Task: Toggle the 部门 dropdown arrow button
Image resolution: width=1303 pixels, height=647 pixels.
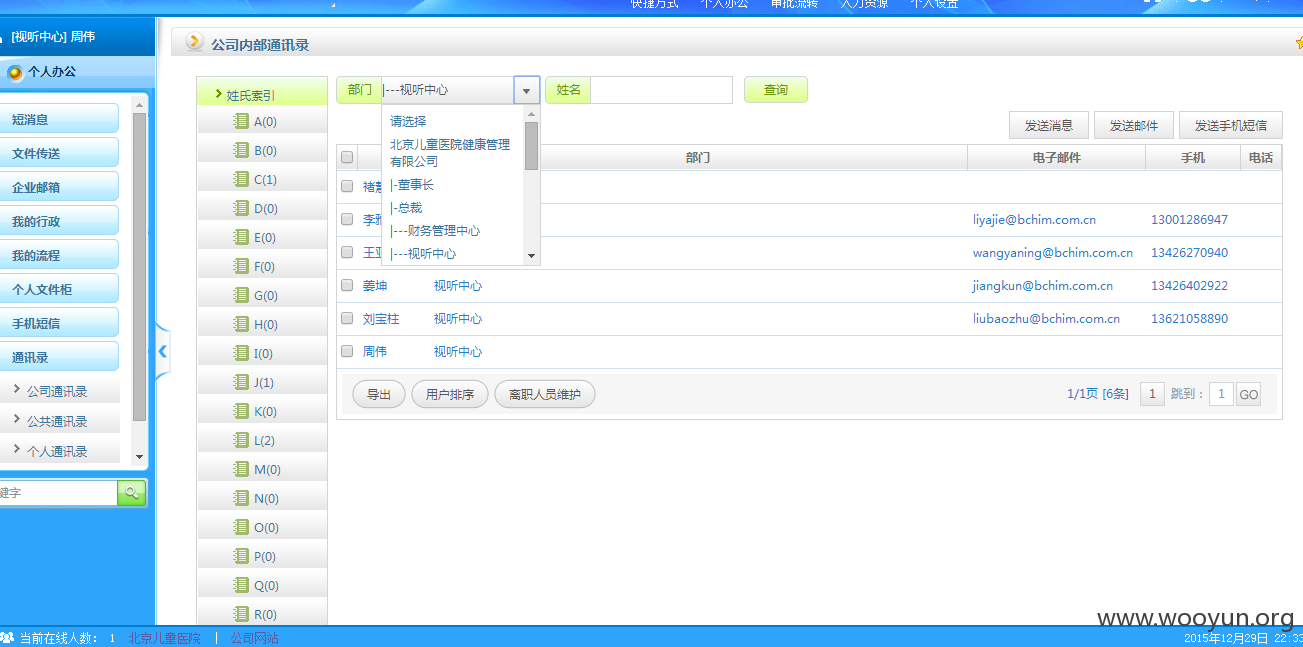Action: click(x=527, y=90)
